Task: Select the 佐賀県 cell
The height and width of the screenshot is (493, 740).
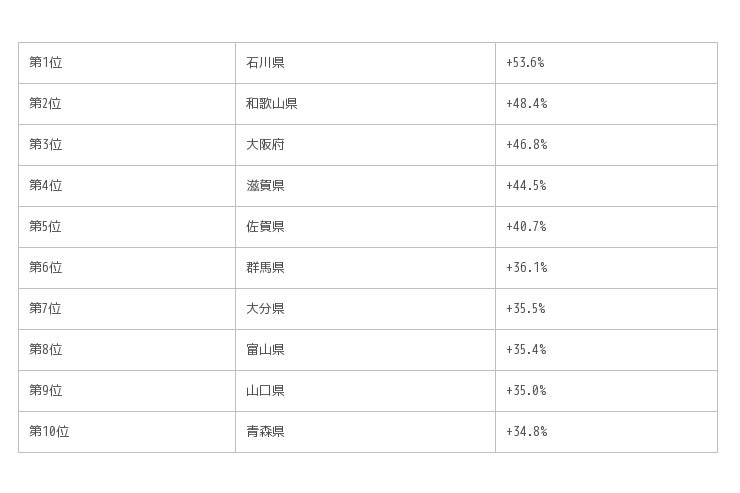Action: tap(265, 227)
